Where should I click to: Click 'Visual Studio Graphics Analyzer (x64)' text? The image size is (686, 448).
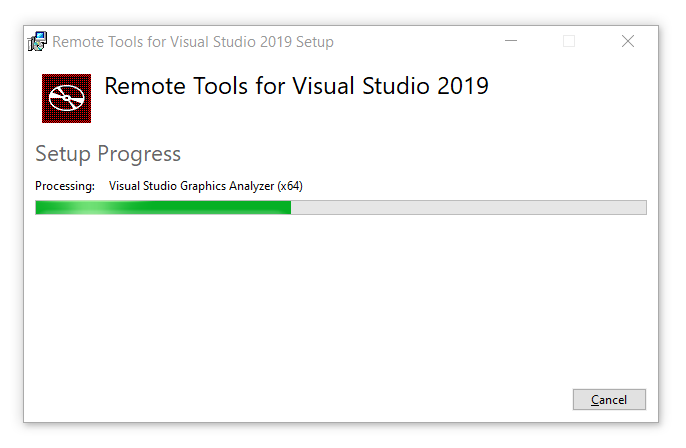pos(206,186)
